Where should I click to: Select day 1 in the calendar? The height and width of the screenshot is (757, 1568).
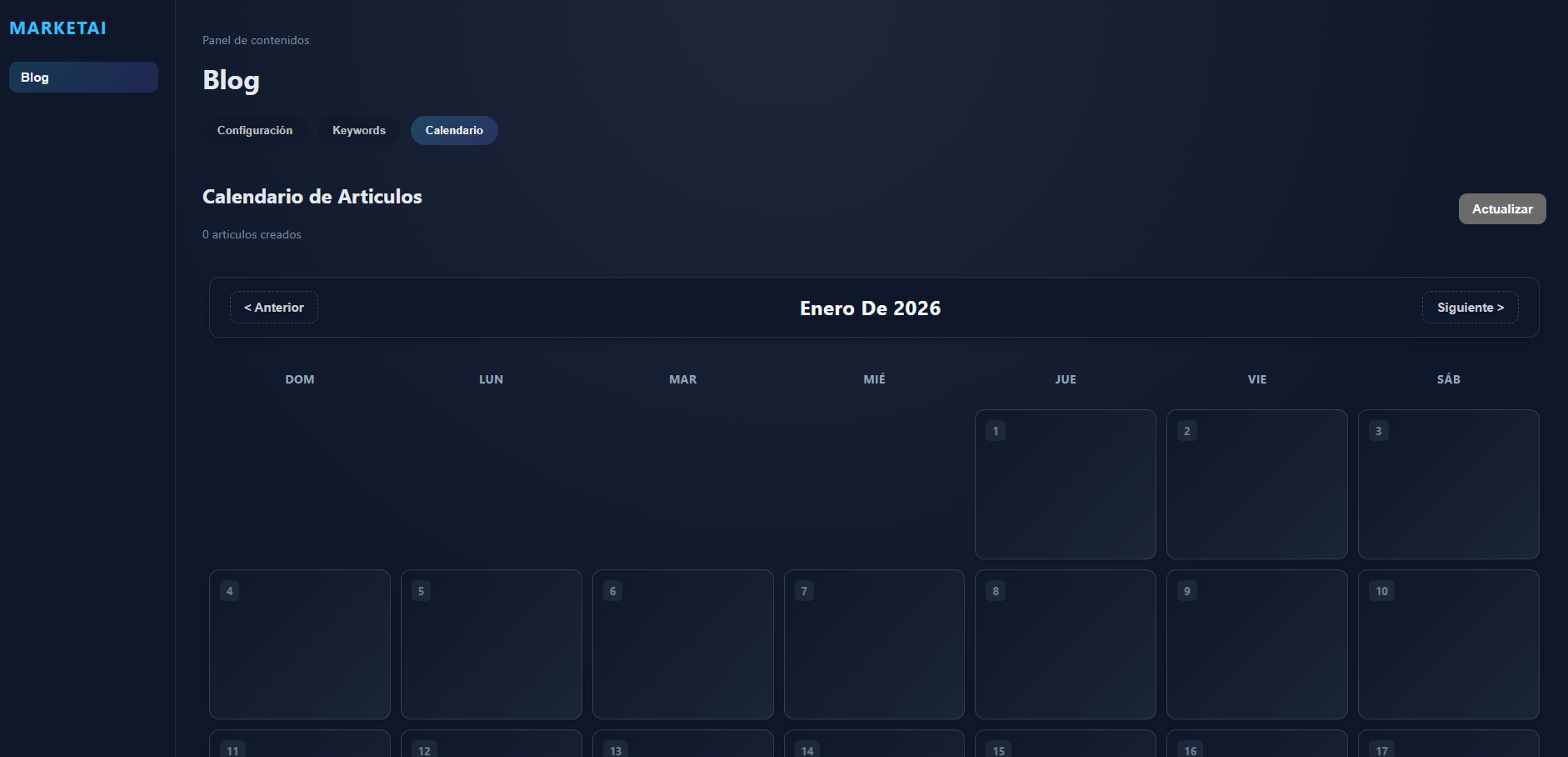[1066, 484]
